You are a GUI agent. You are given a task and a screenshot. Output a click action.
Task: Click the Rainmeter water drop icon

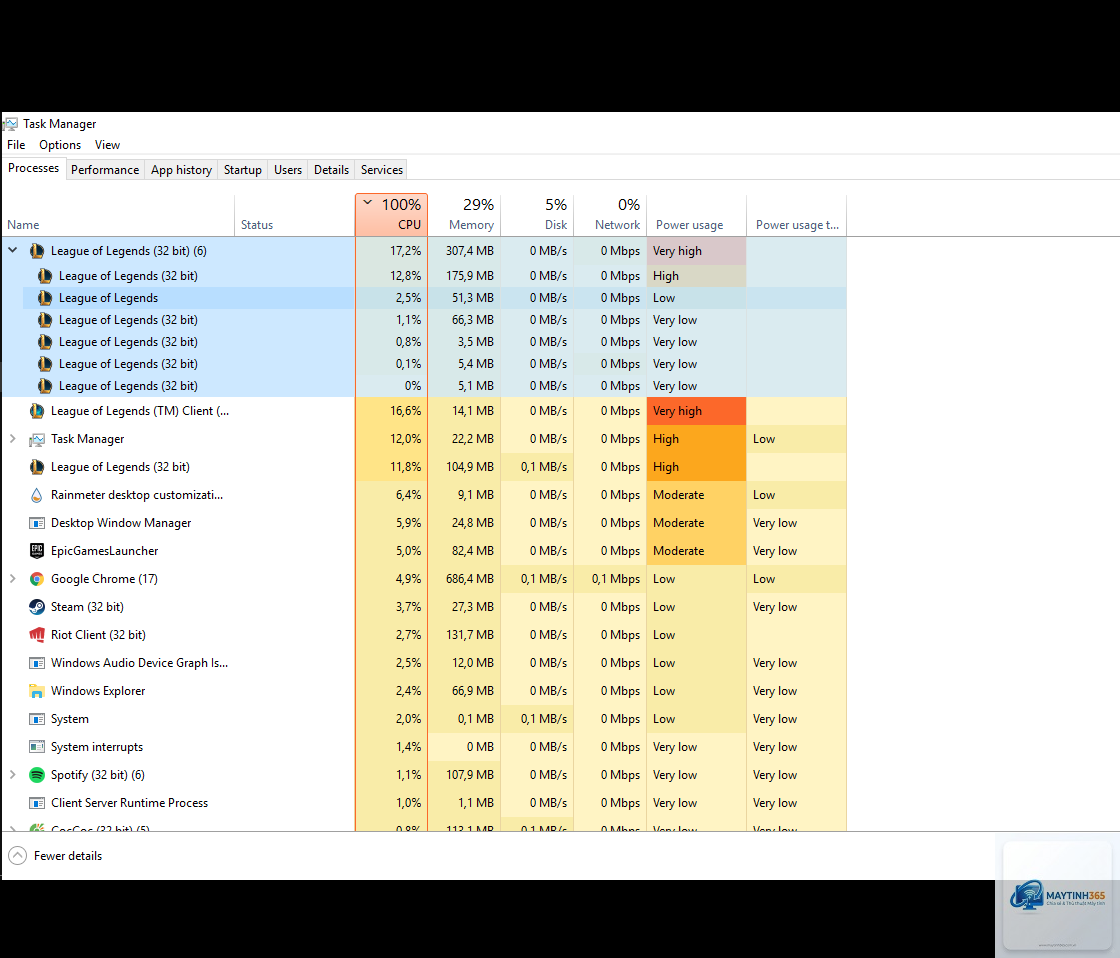pos(37,495)
